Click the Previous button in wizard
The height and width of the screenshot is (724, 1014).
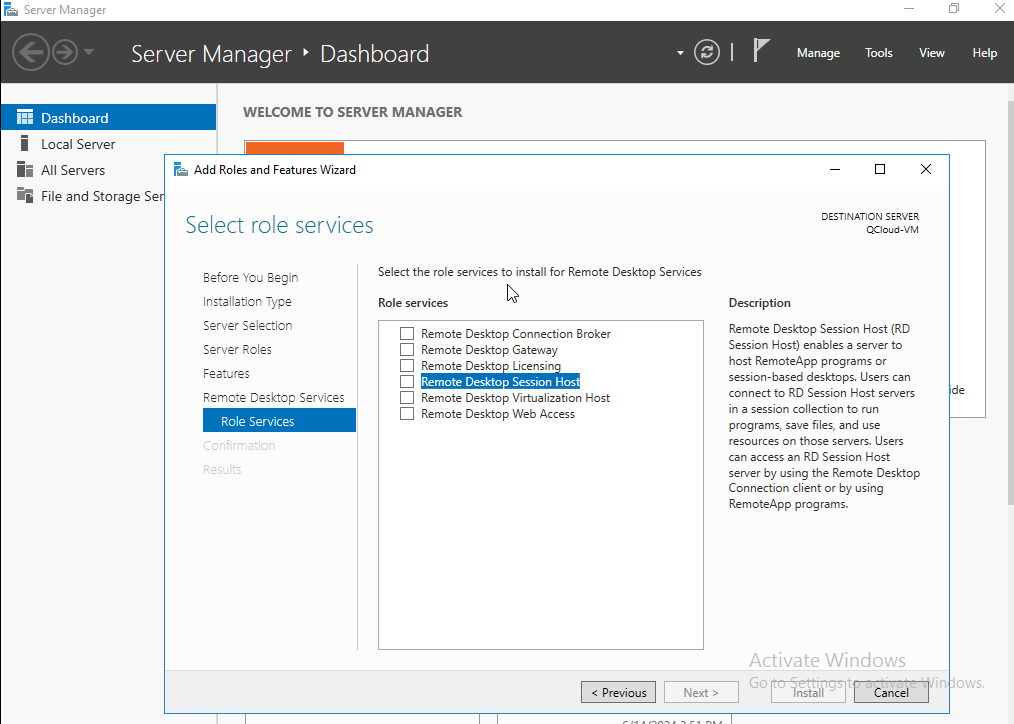pyautogui.click(x=618, y=692)
